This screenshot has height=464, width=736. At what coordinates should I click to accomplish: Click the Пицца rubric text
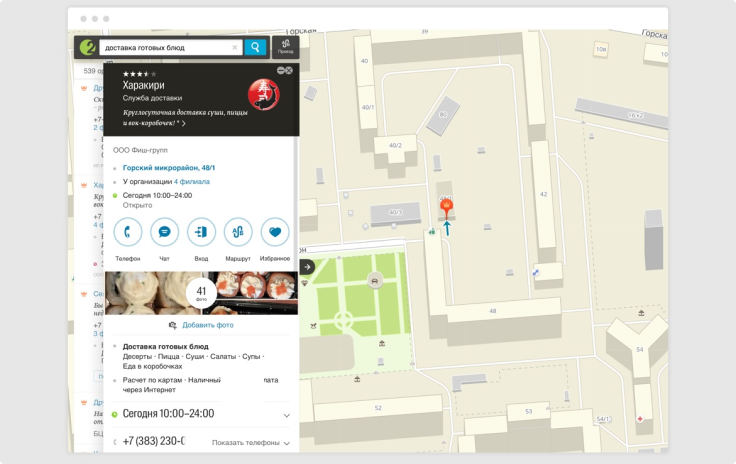click(x=168, y=357)
